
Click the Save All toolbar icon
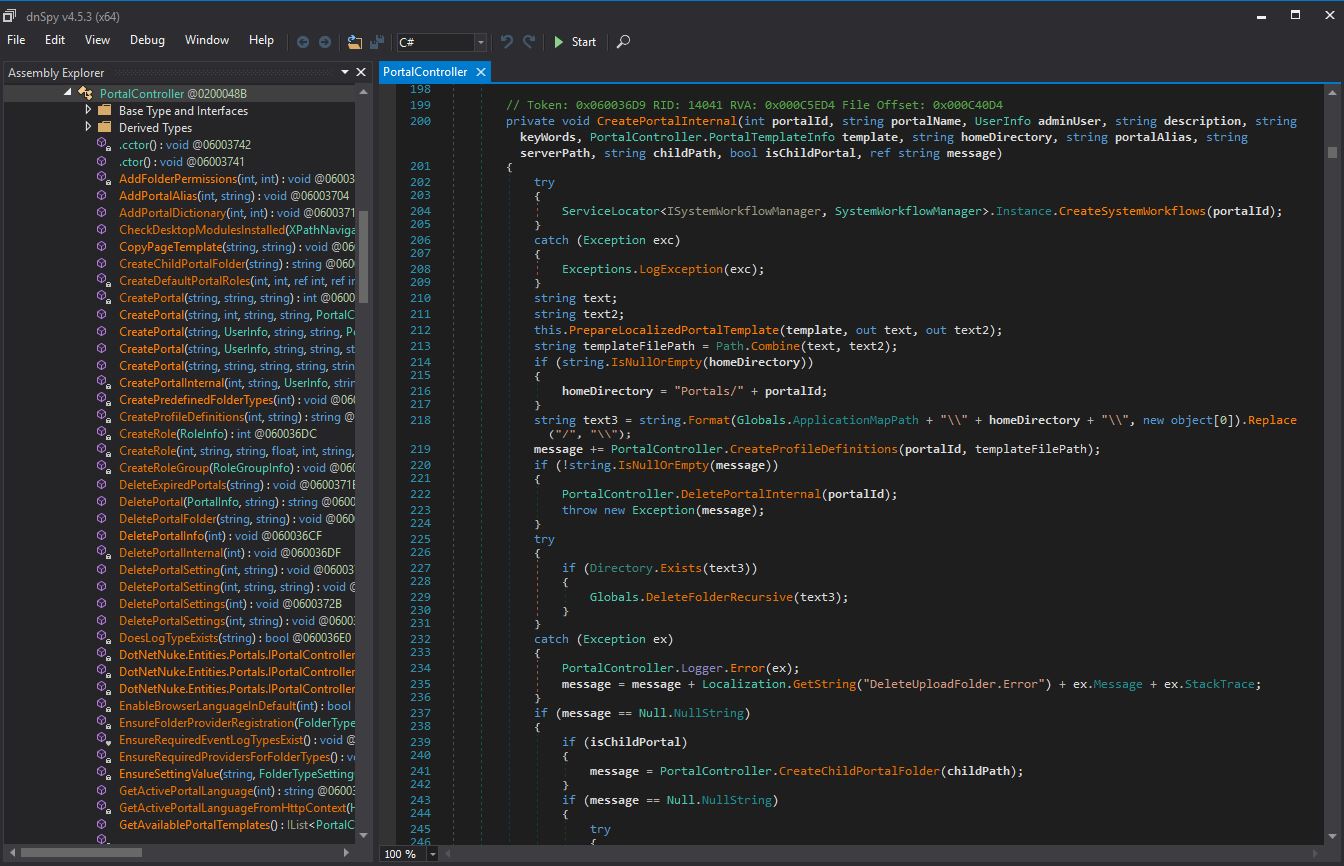pos(377,42)
